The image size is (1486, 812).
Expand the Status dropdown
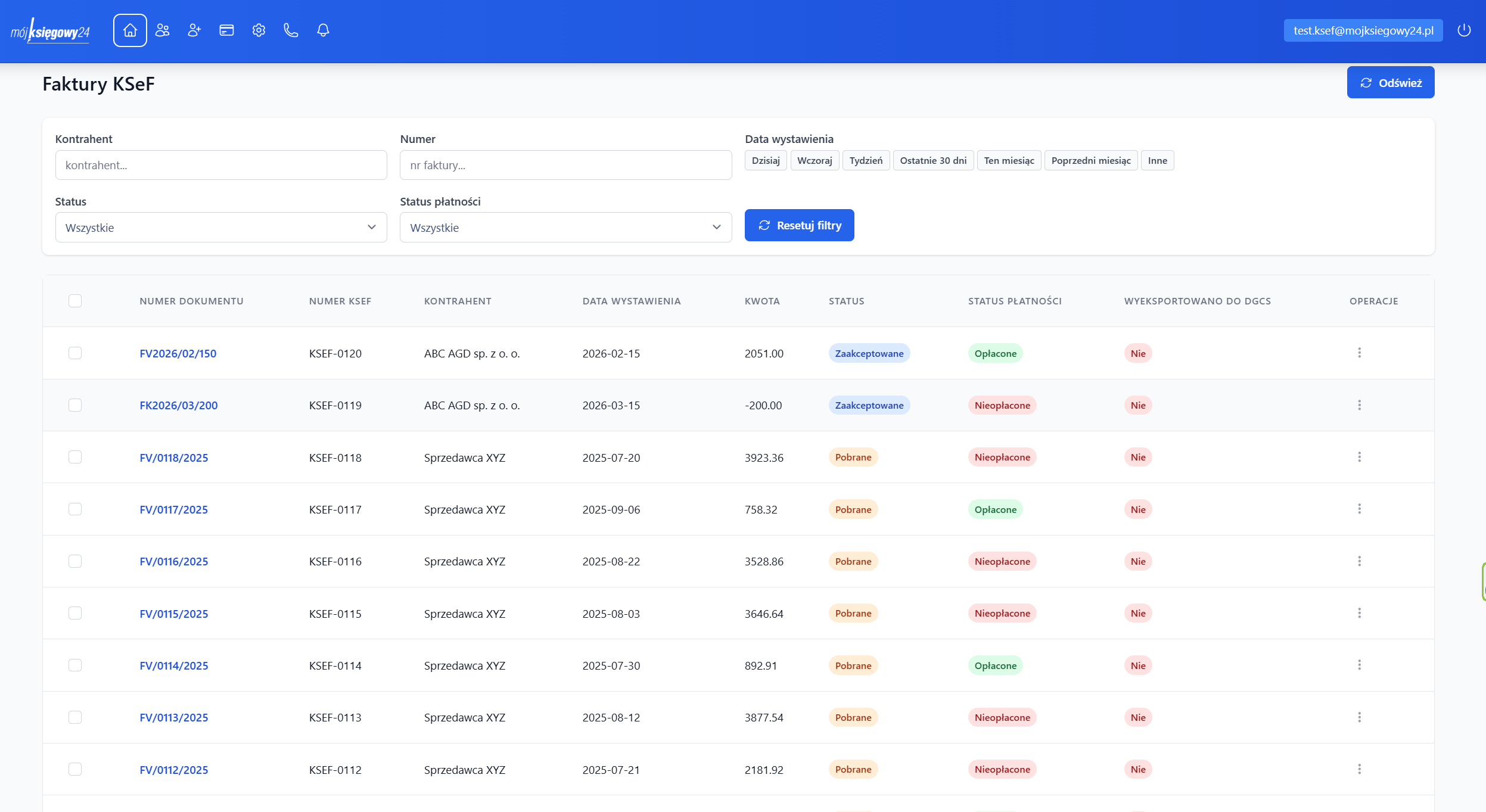pos(220,228)
